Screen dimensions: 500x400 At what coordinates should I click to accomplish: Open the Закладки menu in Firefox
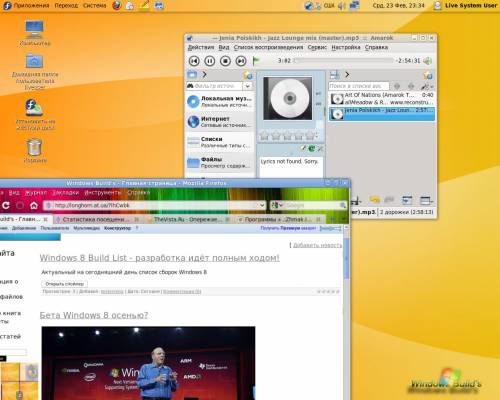[66, 193]
